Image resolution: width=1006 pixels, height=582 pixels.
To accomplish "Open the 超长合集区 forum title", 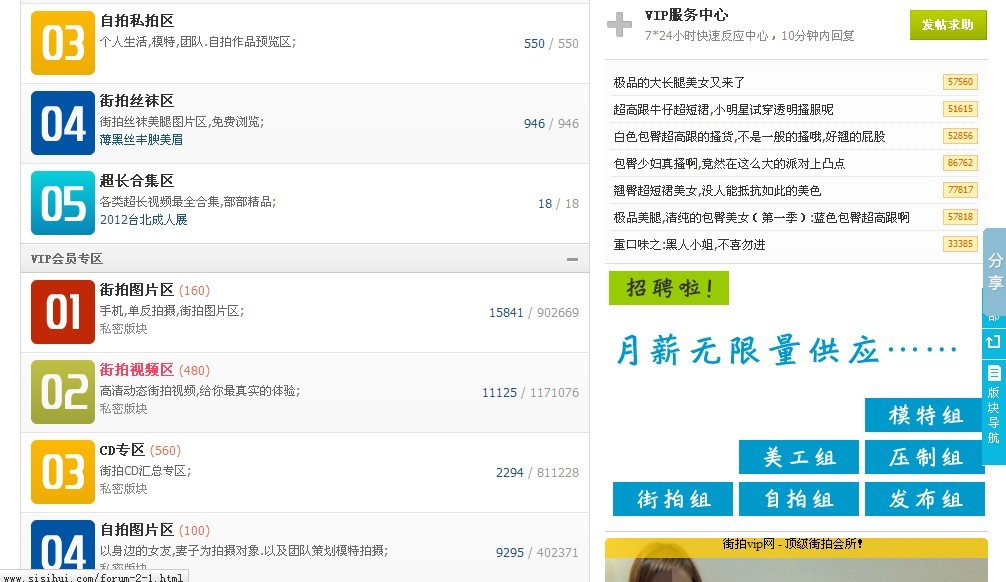I will [x=137, y=181].
